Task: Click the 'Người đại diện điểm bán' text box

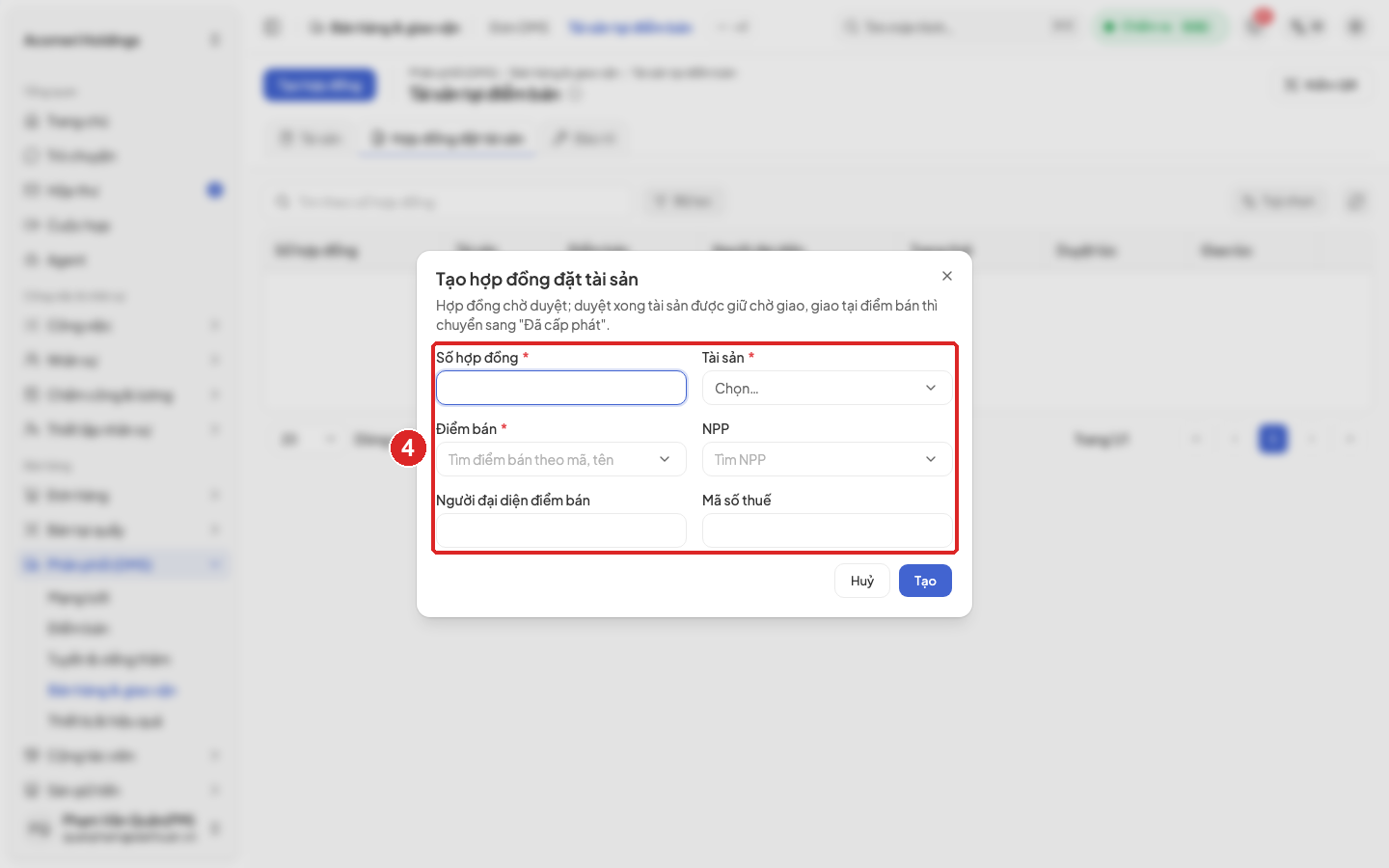Action: click(x=561, y=530)
